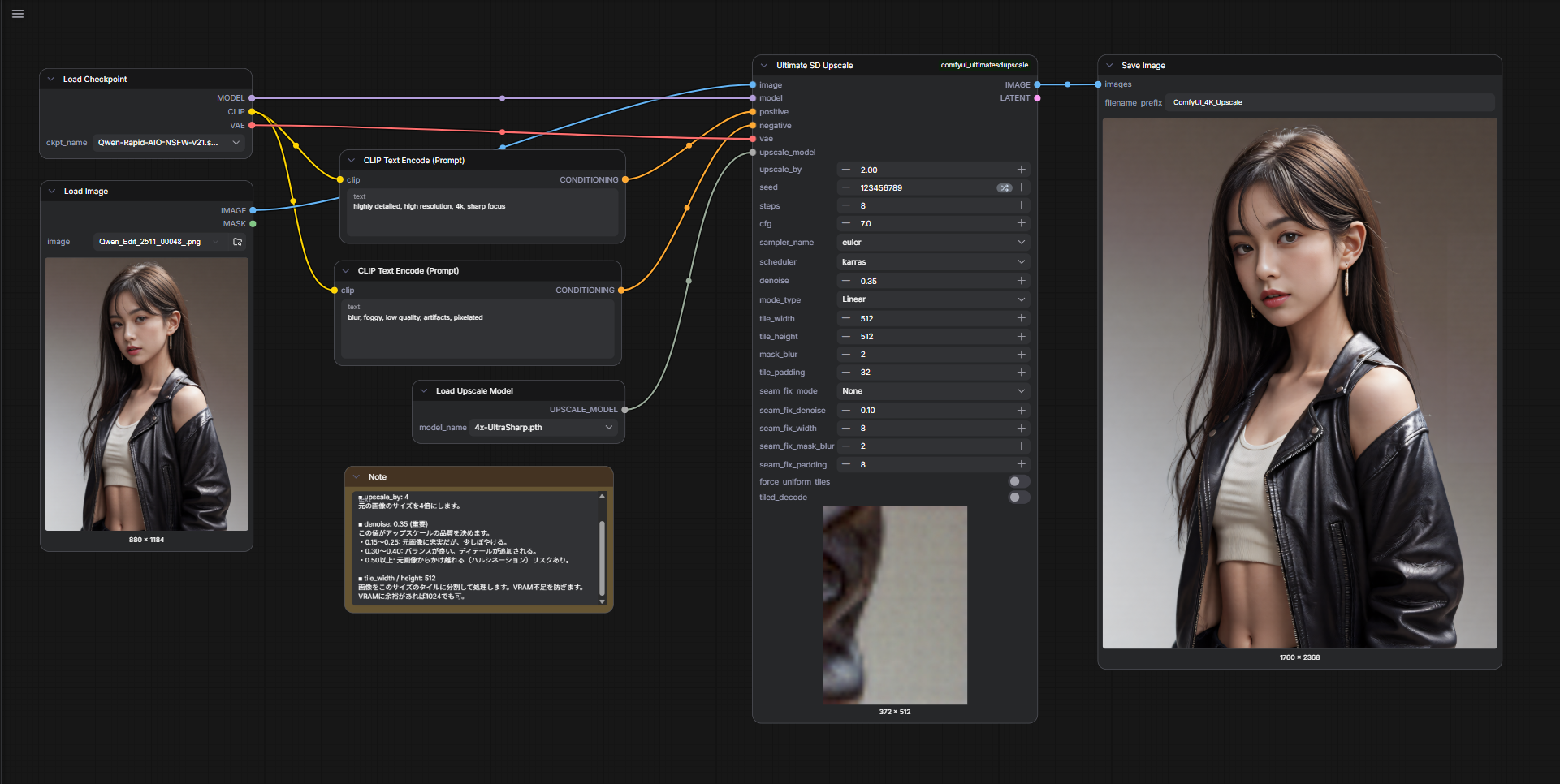
Task: Open scheduler karras dropdown
Action: pyautogui.click(x=932, y=262)
